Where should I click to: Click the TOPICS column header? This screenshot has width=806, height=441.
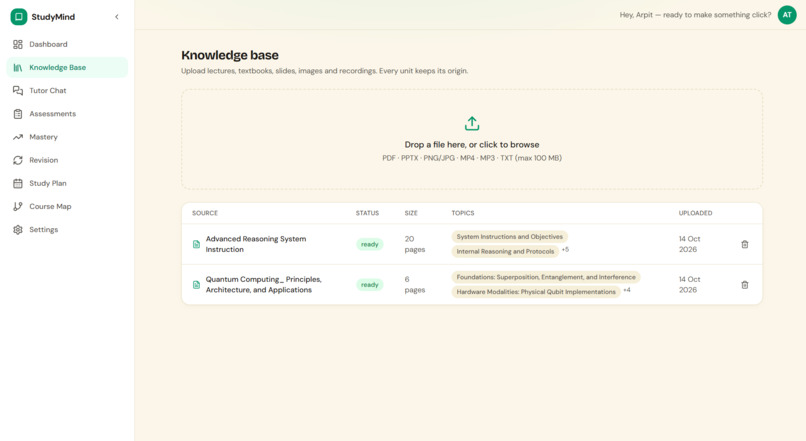[x=463, y=213]
